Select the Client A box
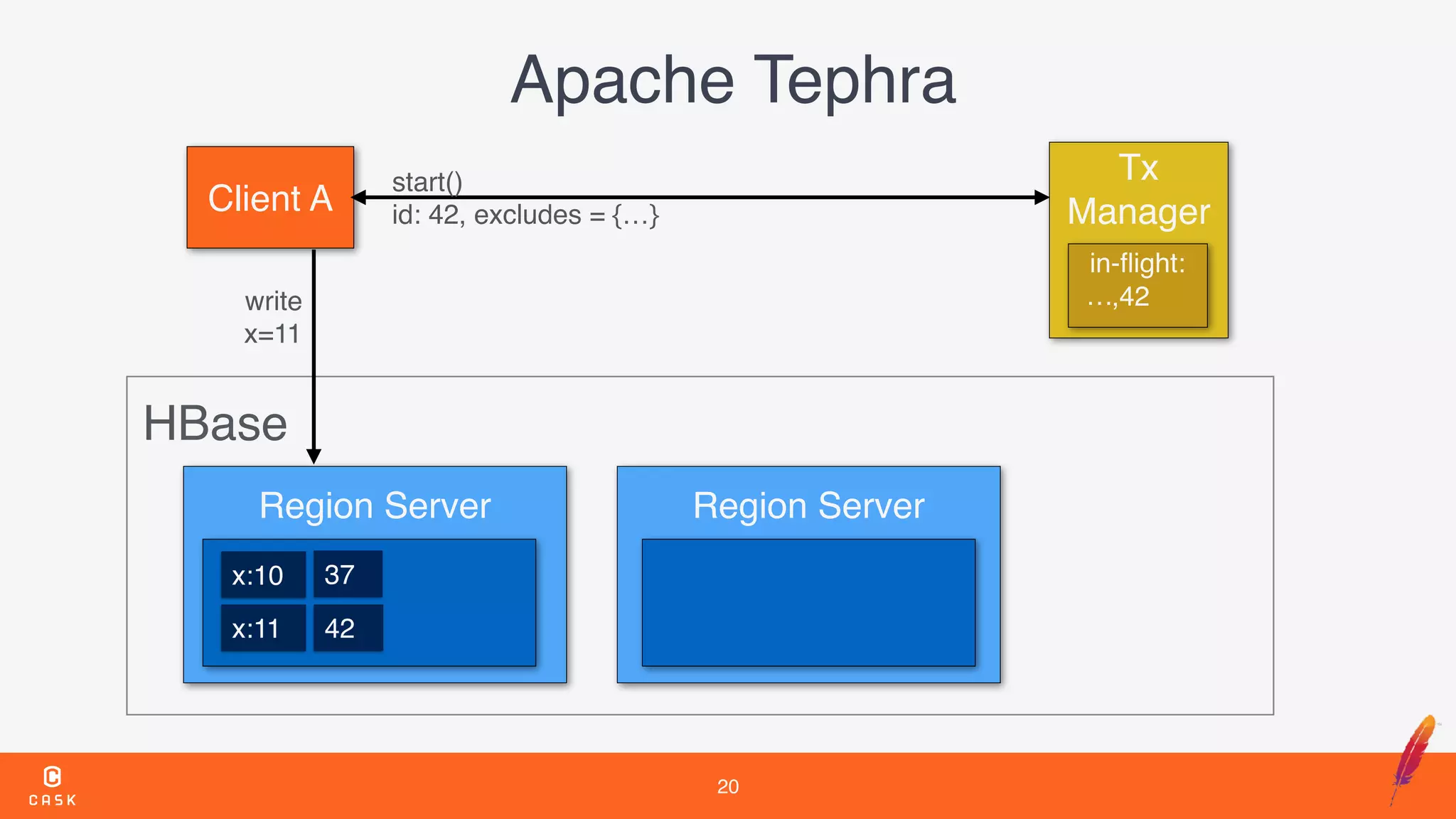The height and width of the screenshot is (819, 1456). coord(270,198)
